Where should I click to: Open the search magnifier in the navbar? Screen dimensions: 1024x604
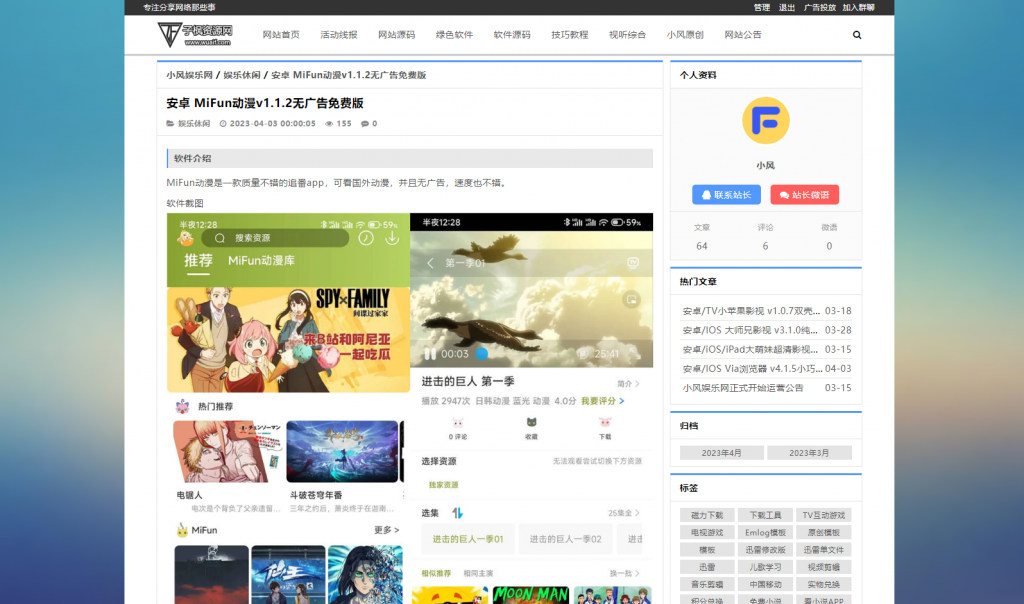click(856, 34)
